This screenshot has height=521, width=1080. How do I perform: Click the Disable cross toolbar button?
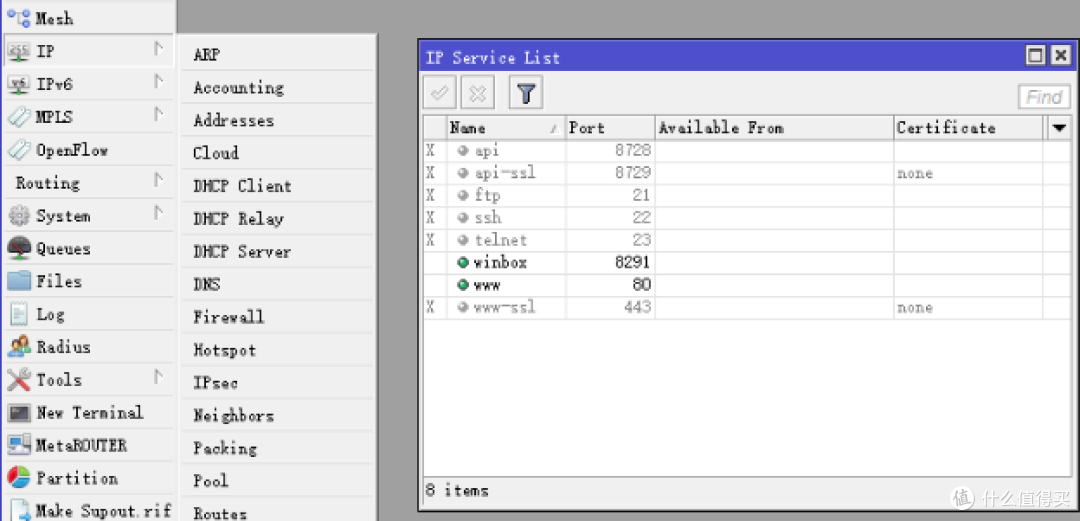(478, 93)
